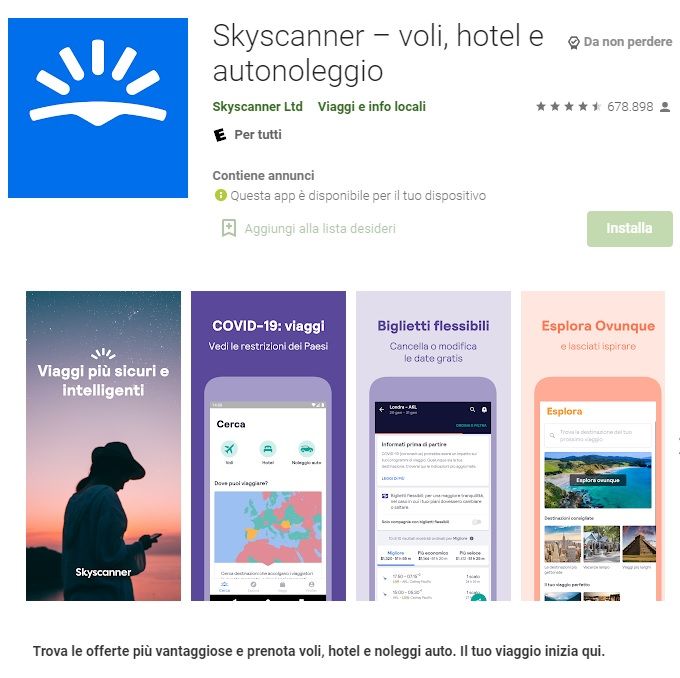Install the app with Installa button

pos(630,229)
